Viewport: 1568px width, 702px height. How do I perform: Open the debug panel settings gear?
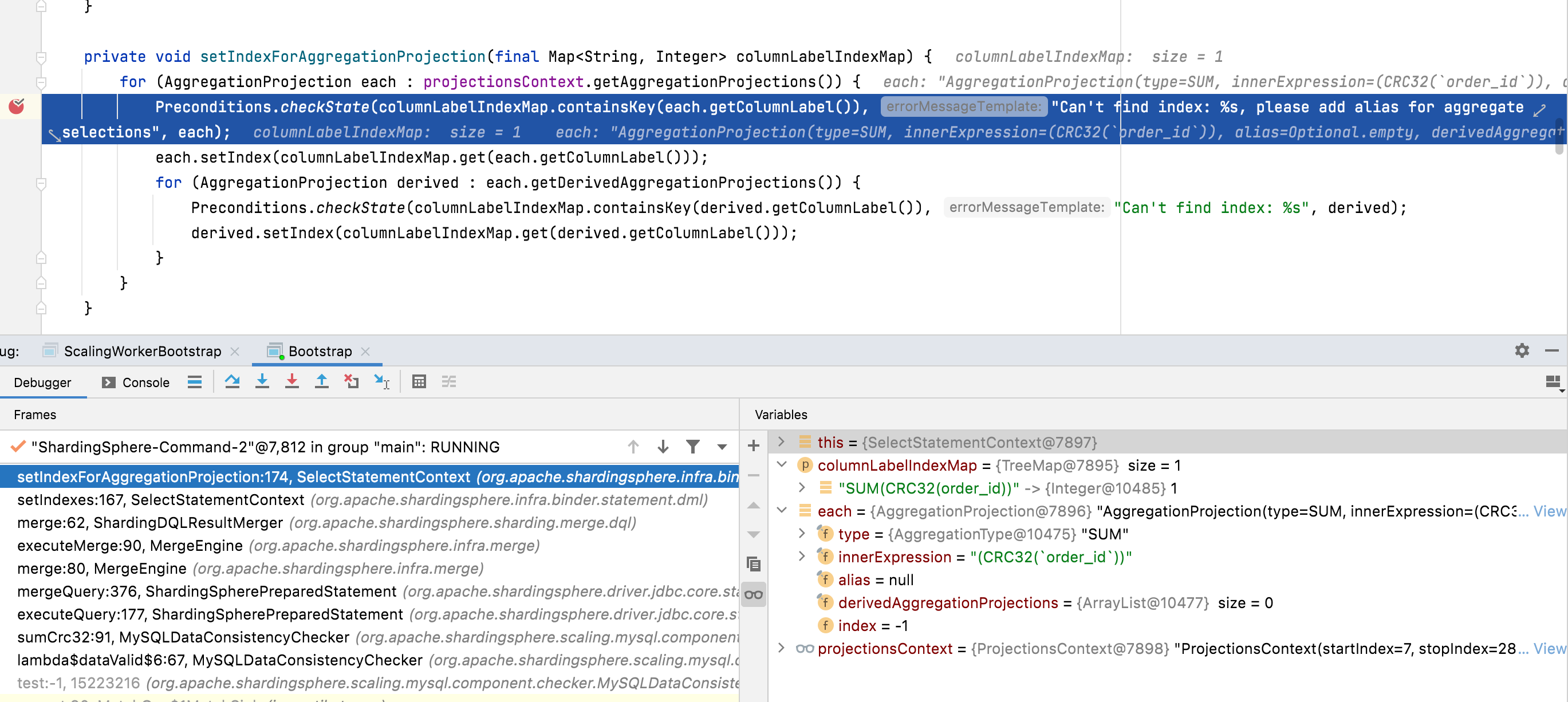(x=1522, y=350)
